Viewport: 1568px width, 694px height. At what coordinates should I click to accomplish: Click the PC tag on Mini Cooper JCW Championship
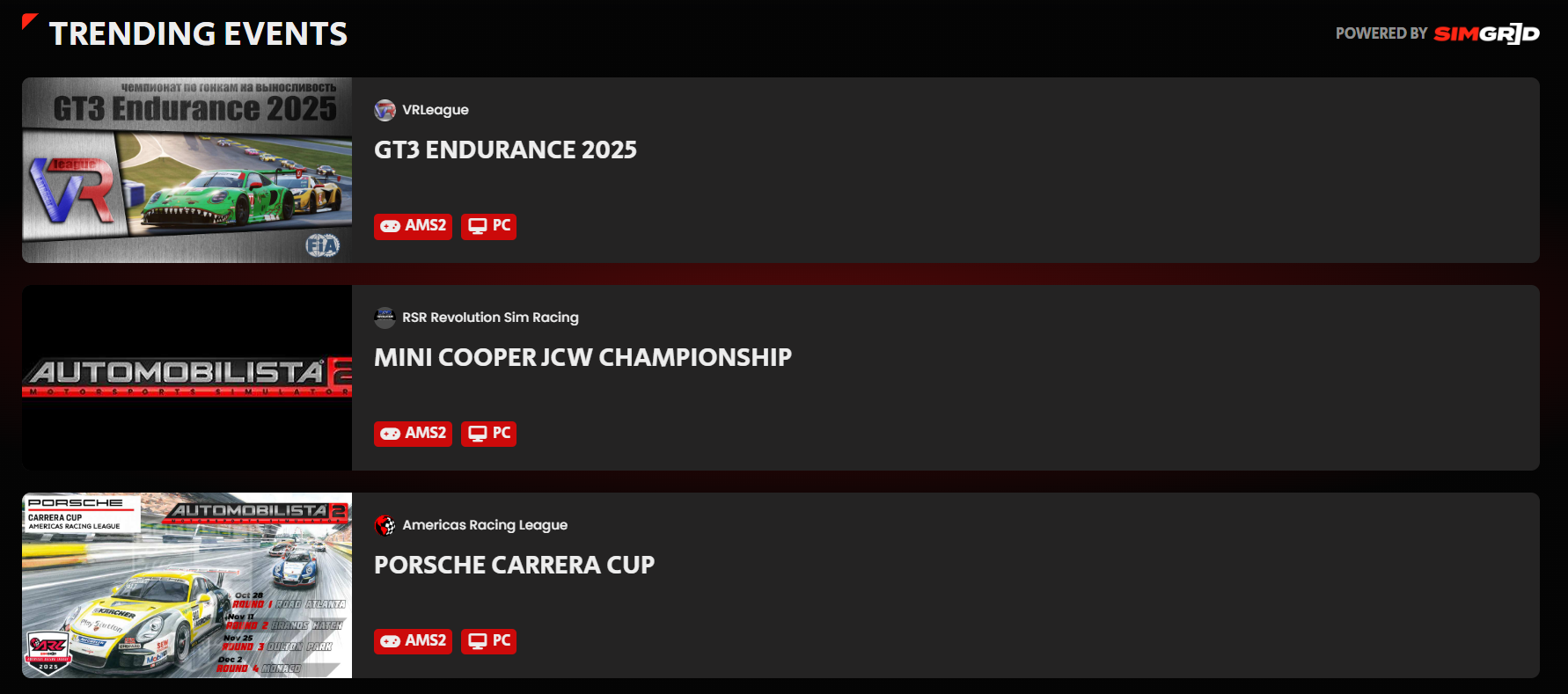[x=488, y=434]
